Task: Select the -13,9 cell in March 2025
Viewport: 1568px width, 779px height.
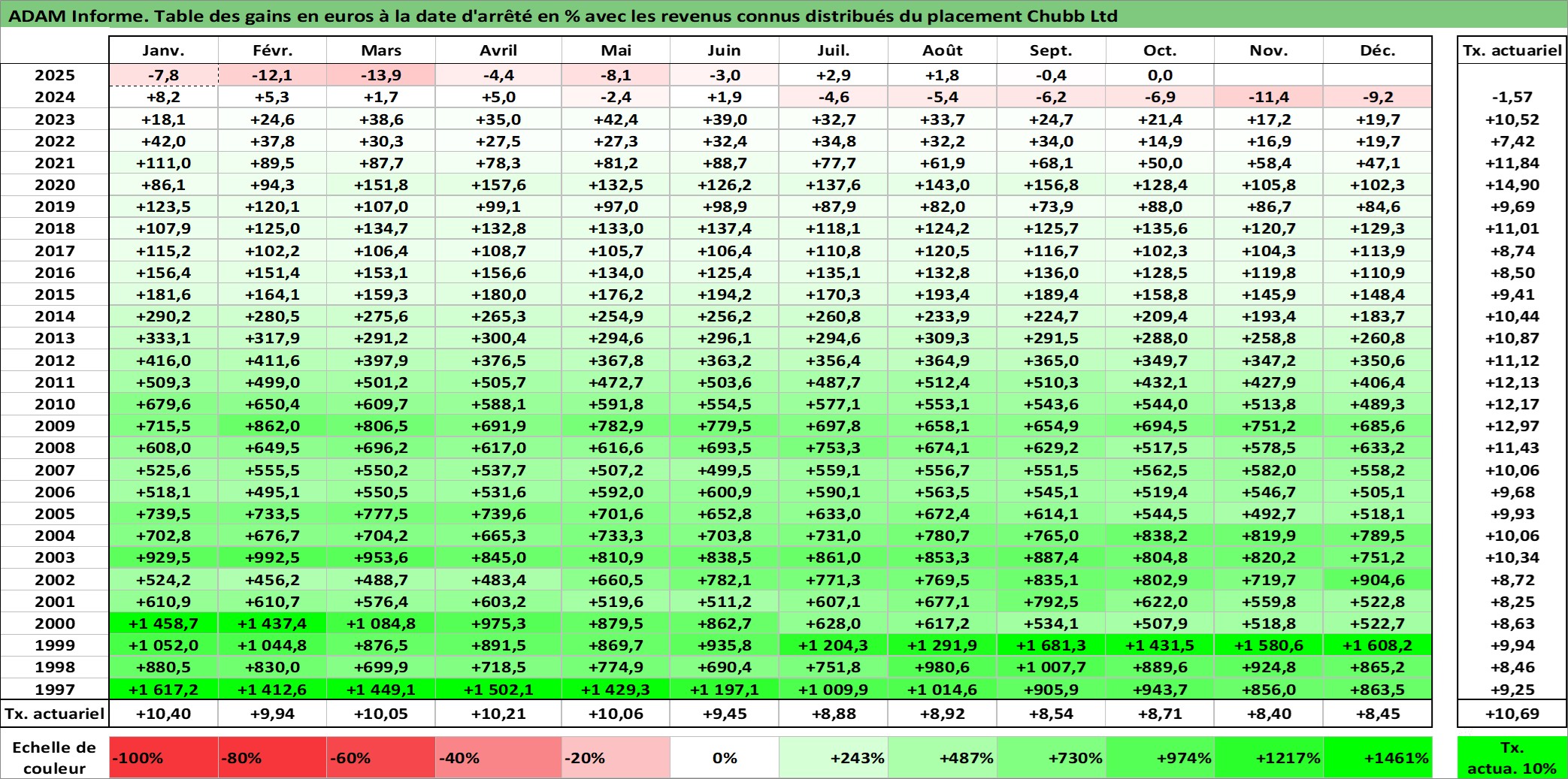Action: coord(381,75)
